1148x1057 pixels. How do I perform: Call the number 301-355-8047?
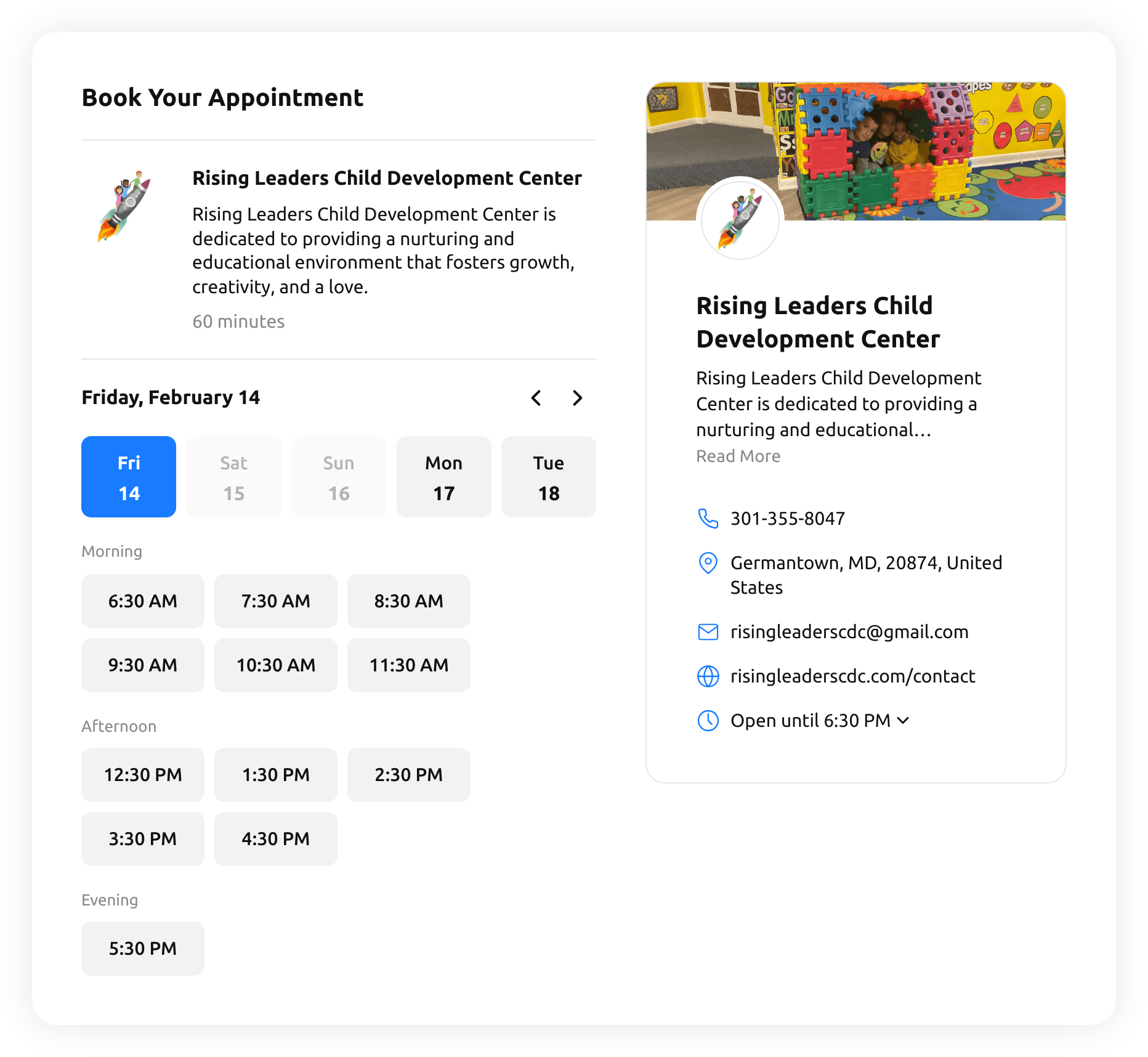788,519
